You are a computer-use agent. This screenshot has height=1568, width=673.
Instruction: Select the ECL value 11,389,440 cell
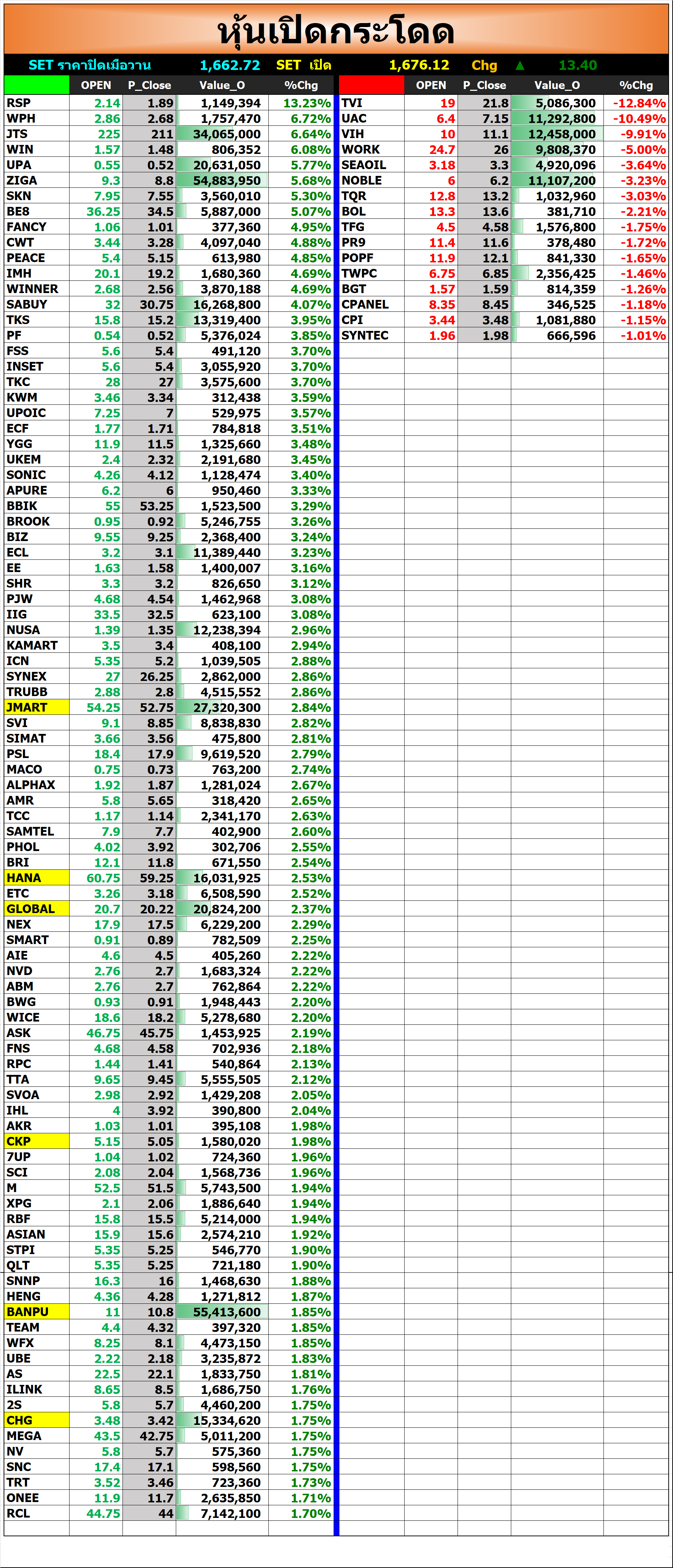coord(222,552)
